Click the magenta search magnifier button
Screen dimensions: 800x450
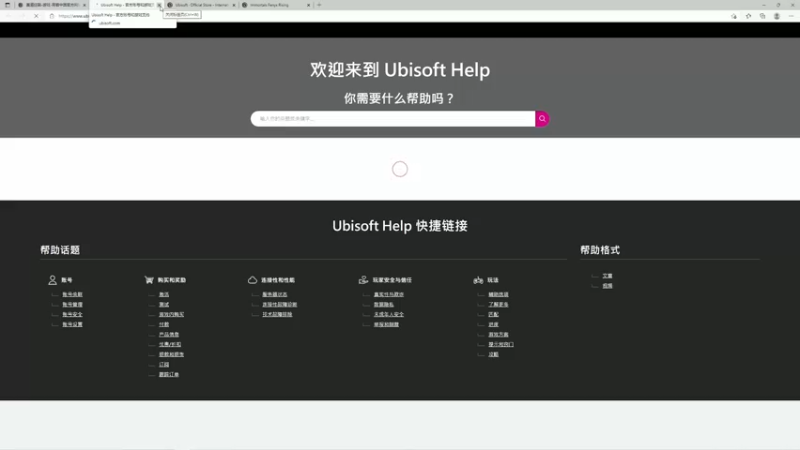tap(542, 118)
